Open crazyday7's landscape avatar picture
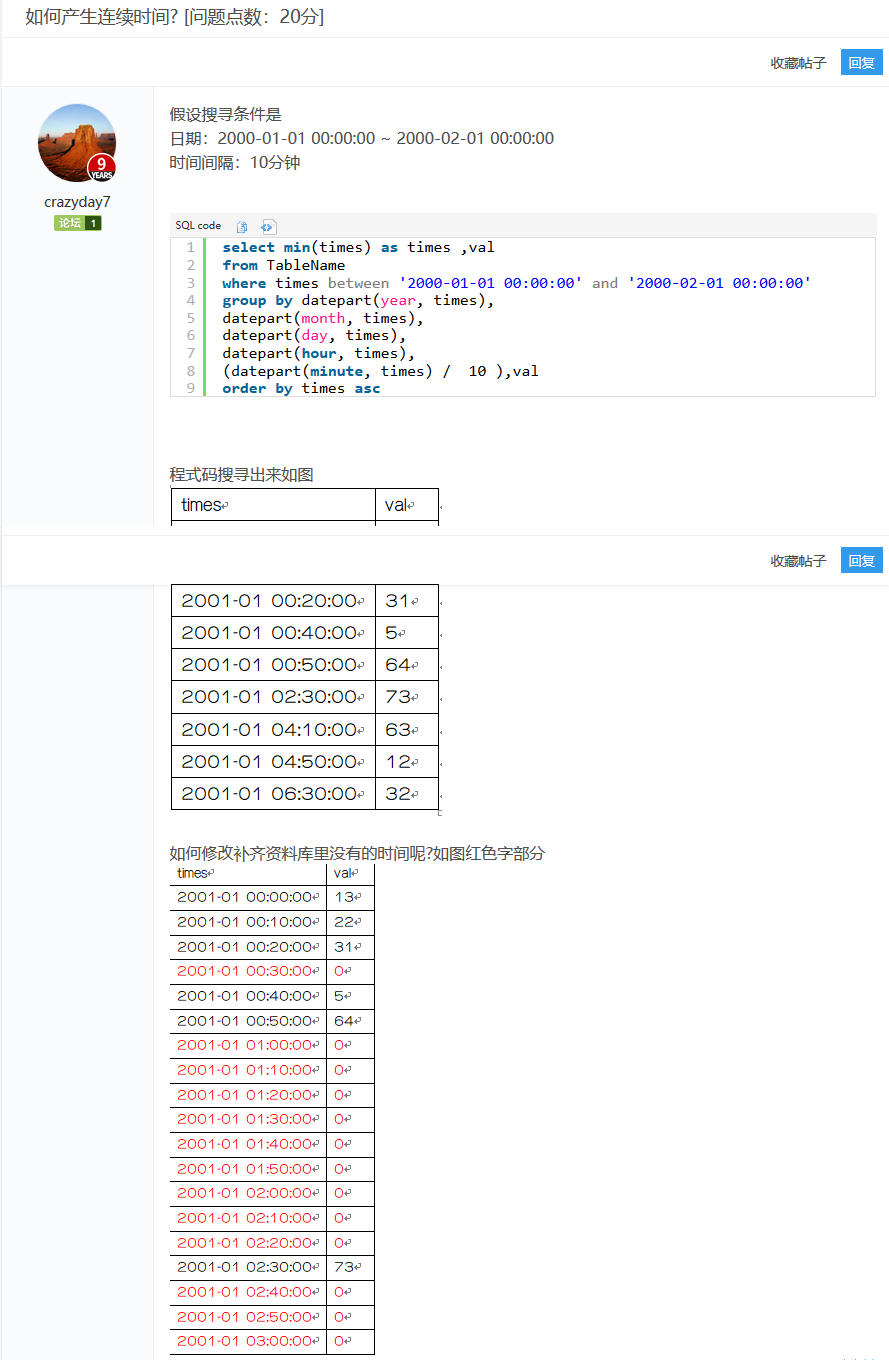The width and height of the screenshot is (889, 1360). point(77,143)
